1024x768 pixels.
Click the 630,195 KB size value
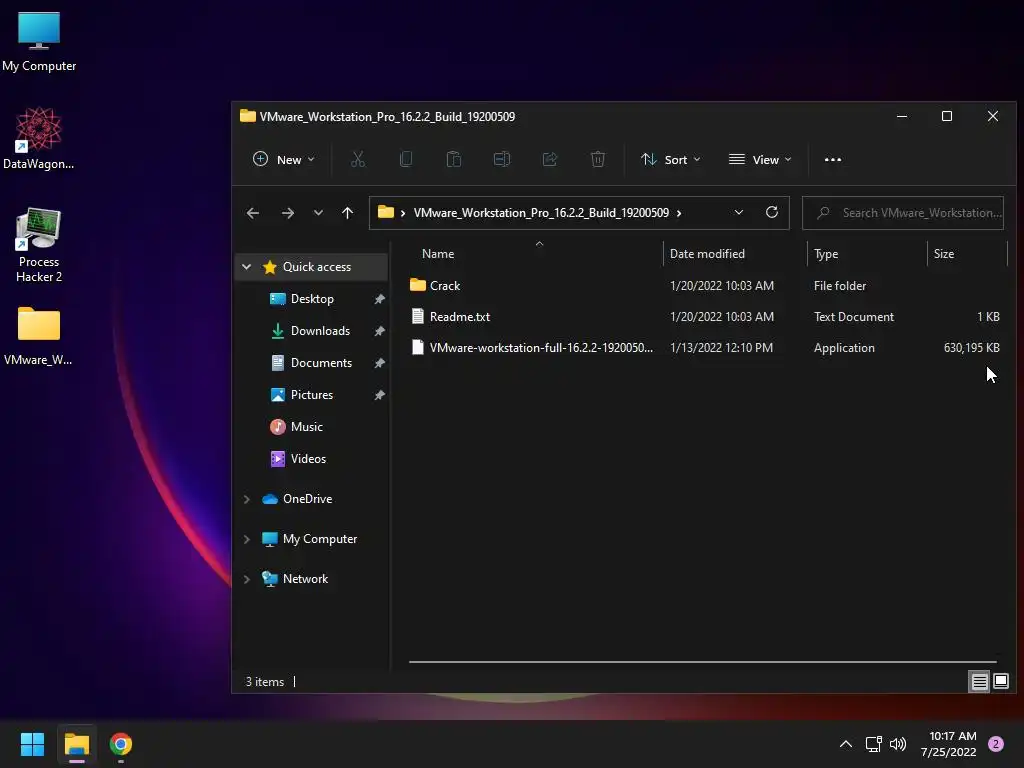pyautogui.click(x=972, y=348)
